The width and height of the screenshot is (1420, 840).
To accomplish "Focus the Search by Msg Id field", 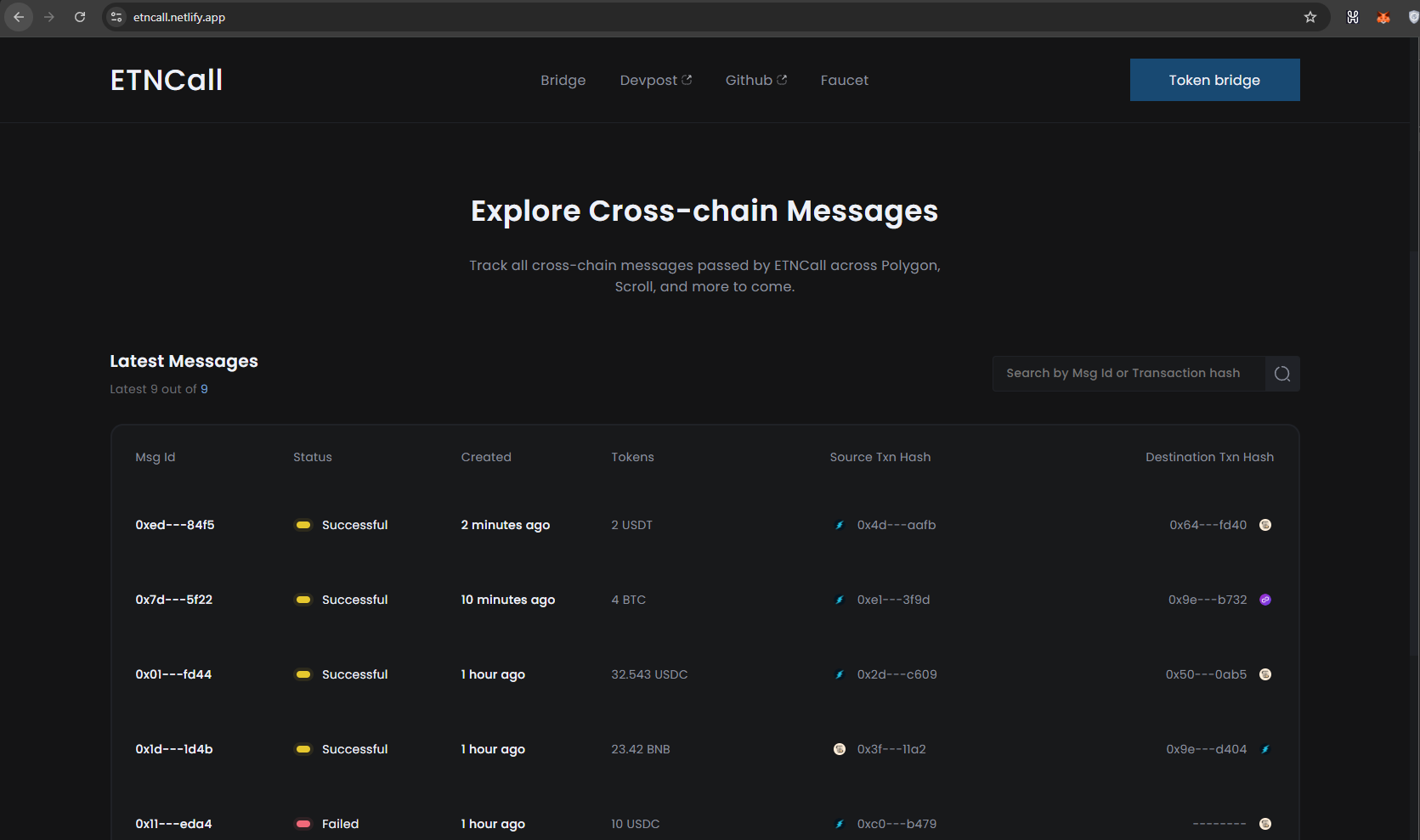I will [1129, 374].
